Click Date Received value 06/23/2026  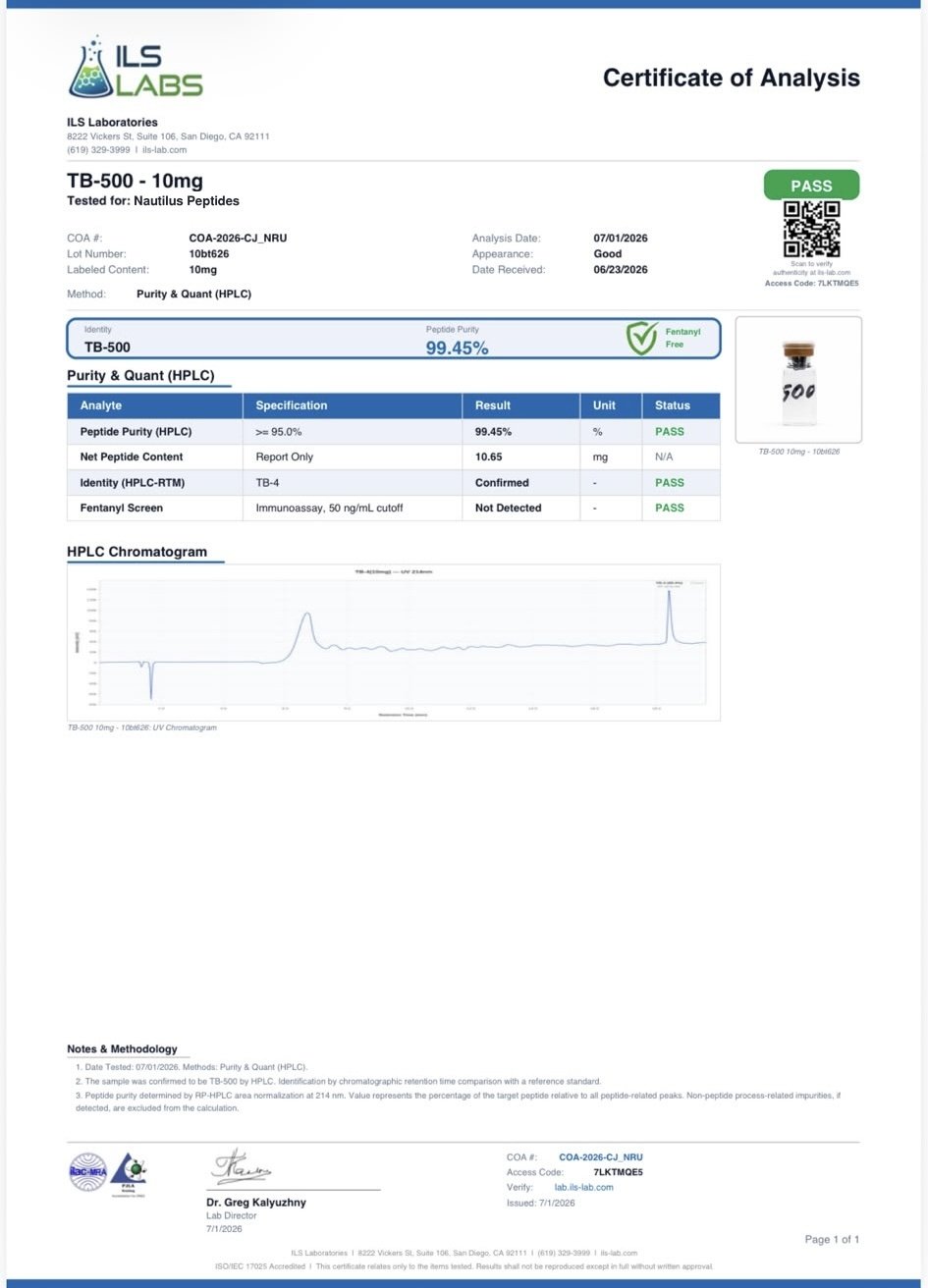621,270
